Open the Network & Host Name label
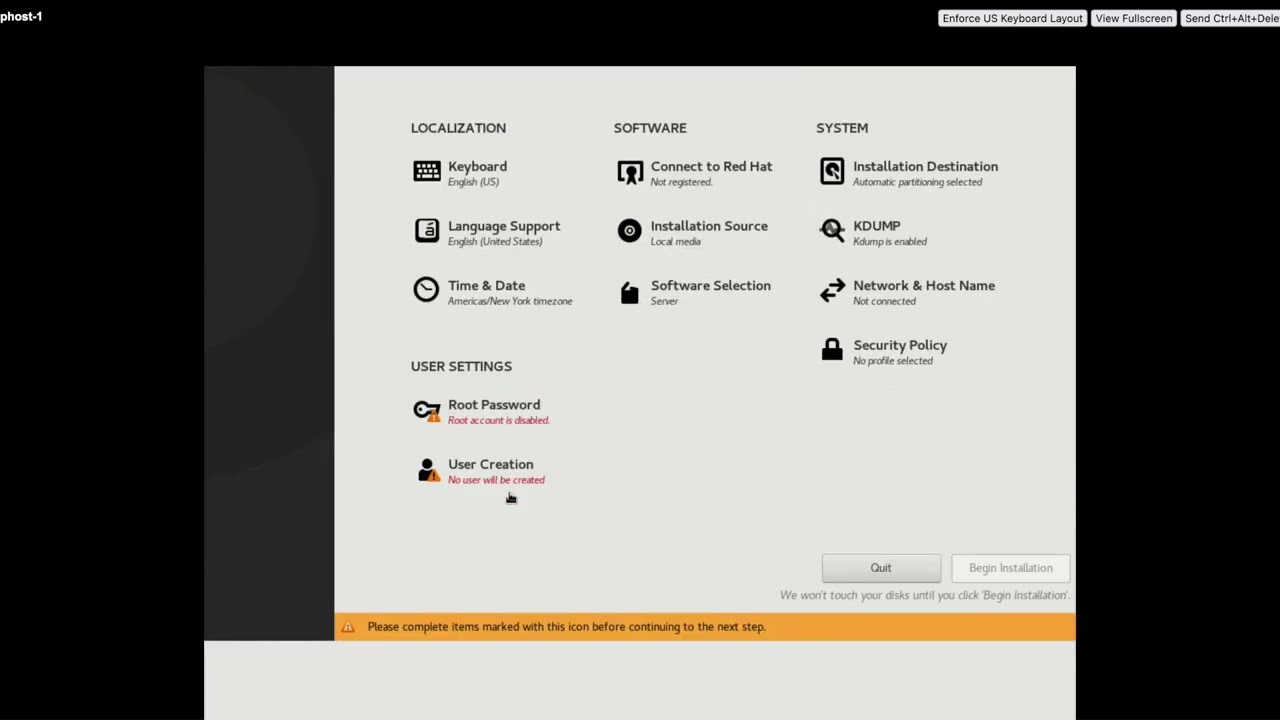The width and height of the screenshot is (1280, 720). coord(924,286)
